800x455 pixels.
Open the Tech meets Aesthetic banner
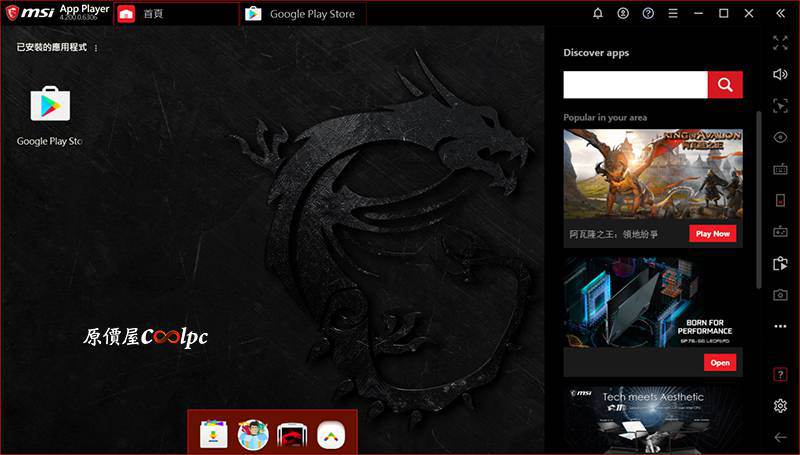pos(653,419)
